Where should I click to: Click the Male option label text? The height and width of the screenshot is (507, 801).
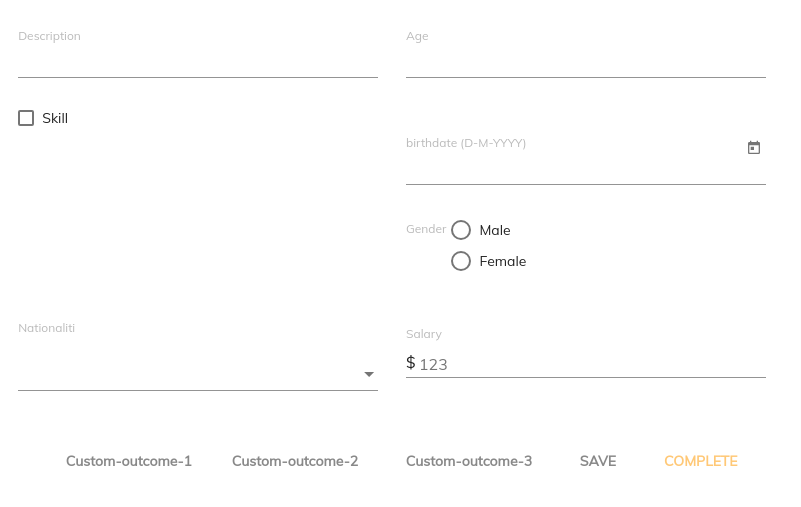pos(495,230)
